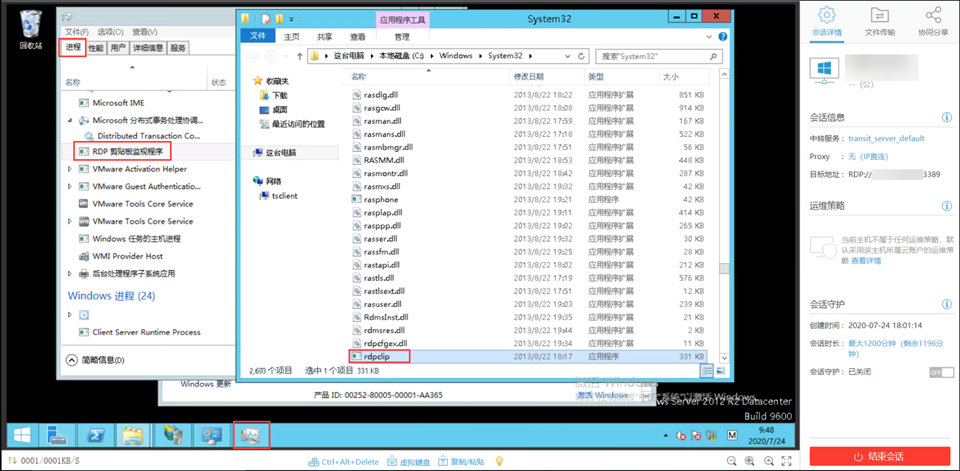Viewport: 960px width, 471px height.
Task: Click info icon next to 会话信息
Action: [x=947, y=117]
